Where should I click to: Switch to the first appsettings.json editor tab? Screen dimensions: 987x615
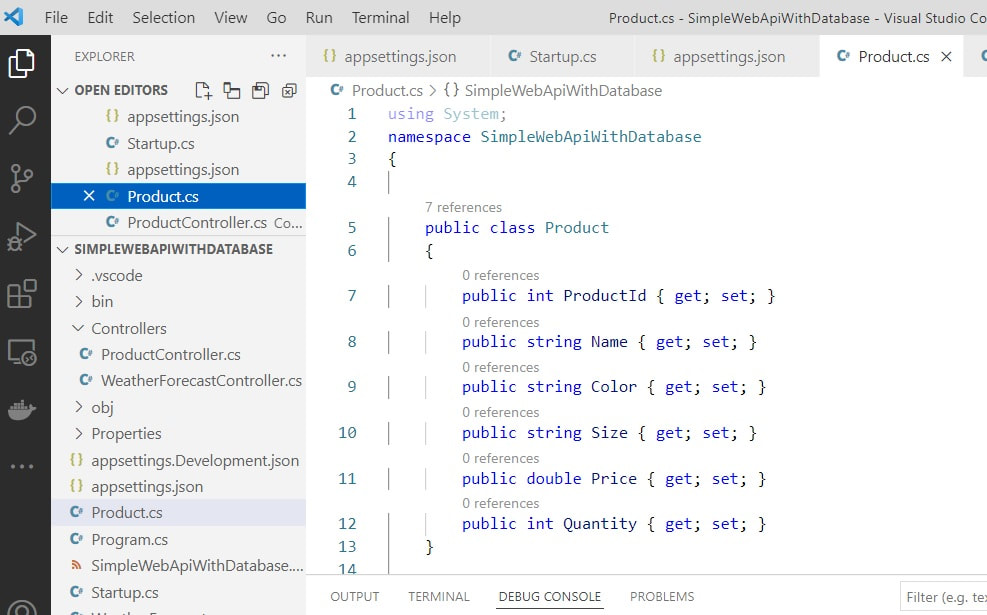[x=398, y=57]
